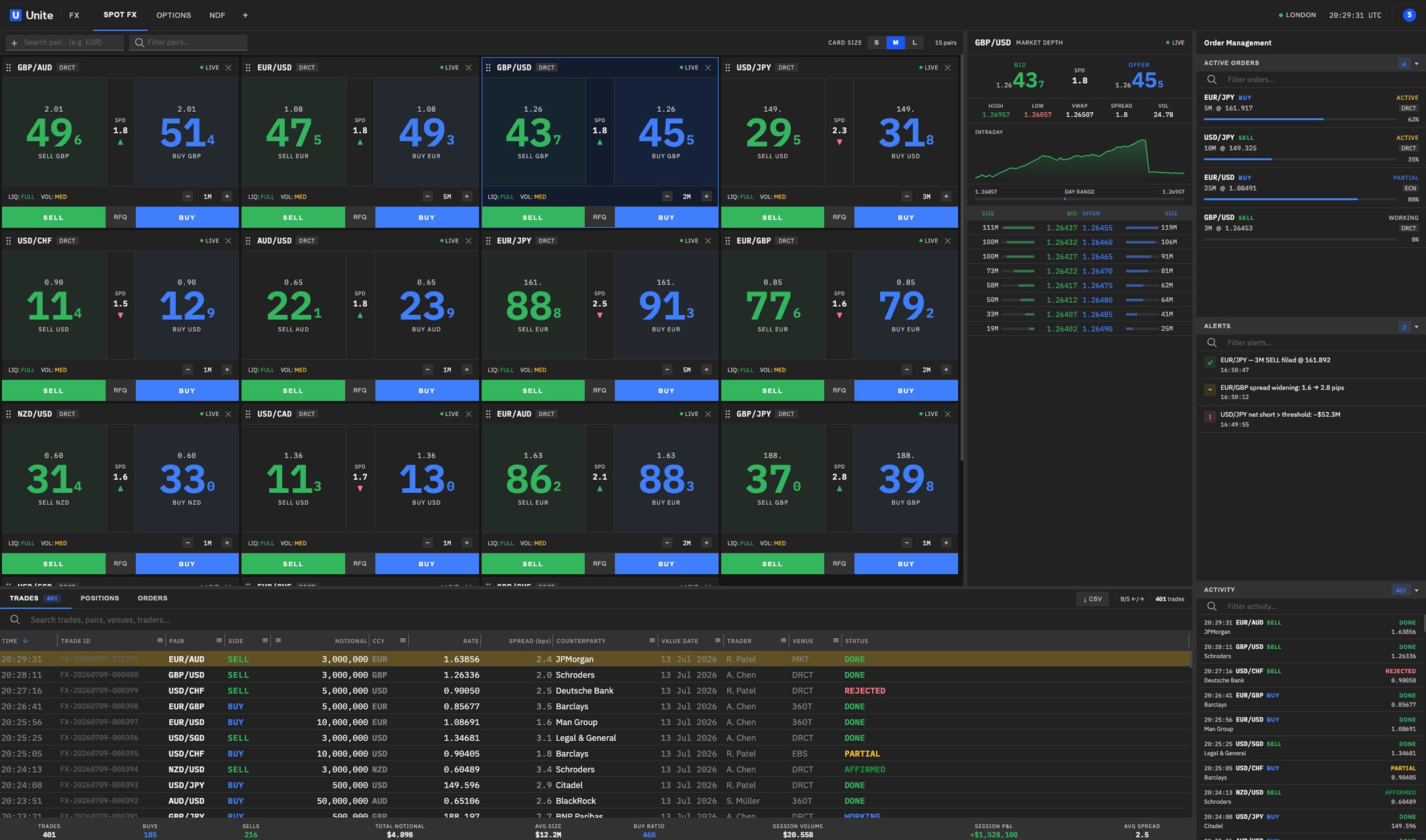Open TRADER column menu icon

click(783, 640)
